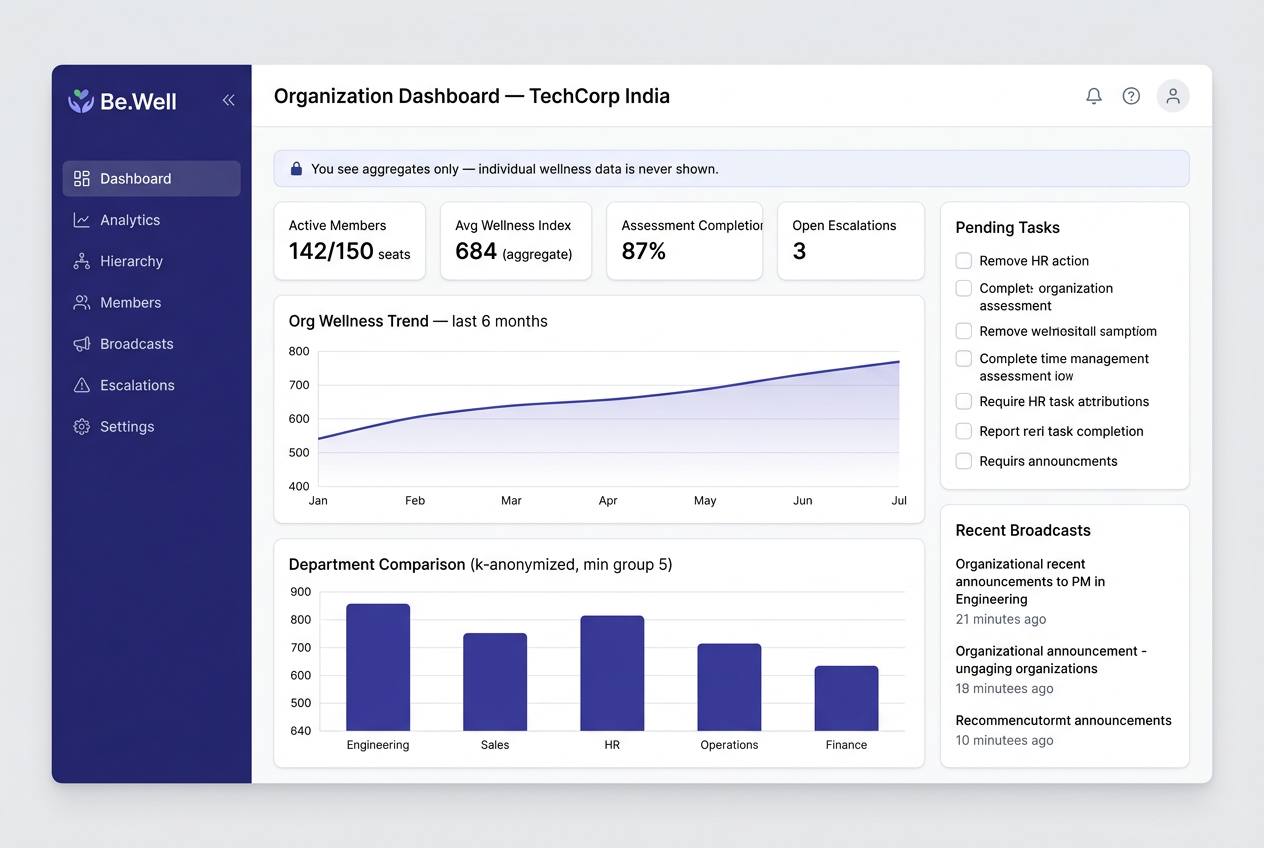Click the "684" wellness index value

[476, 252]
